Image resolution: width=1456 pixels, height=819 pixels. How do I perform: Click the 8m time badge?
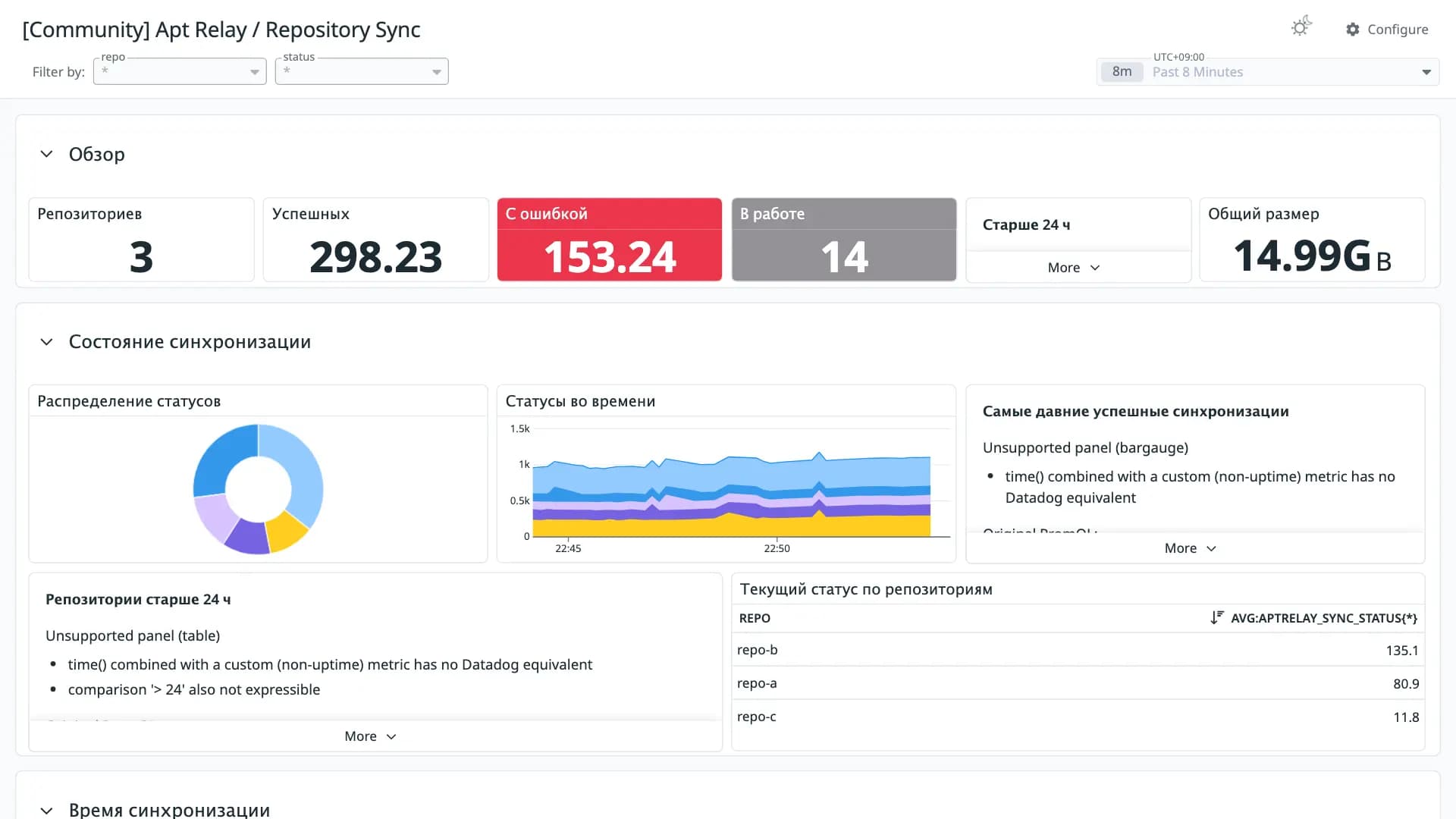[1122, 72]
